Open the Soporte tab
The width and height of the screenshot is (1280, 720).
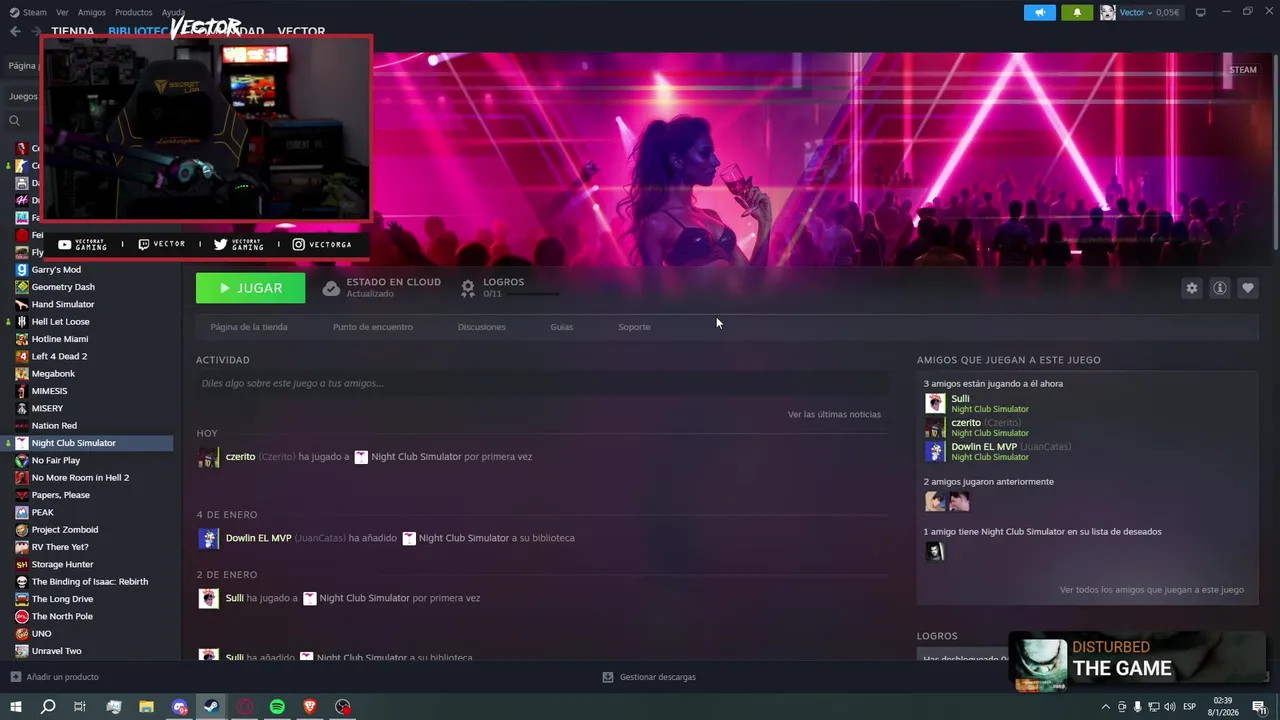[x=634, y=327]
